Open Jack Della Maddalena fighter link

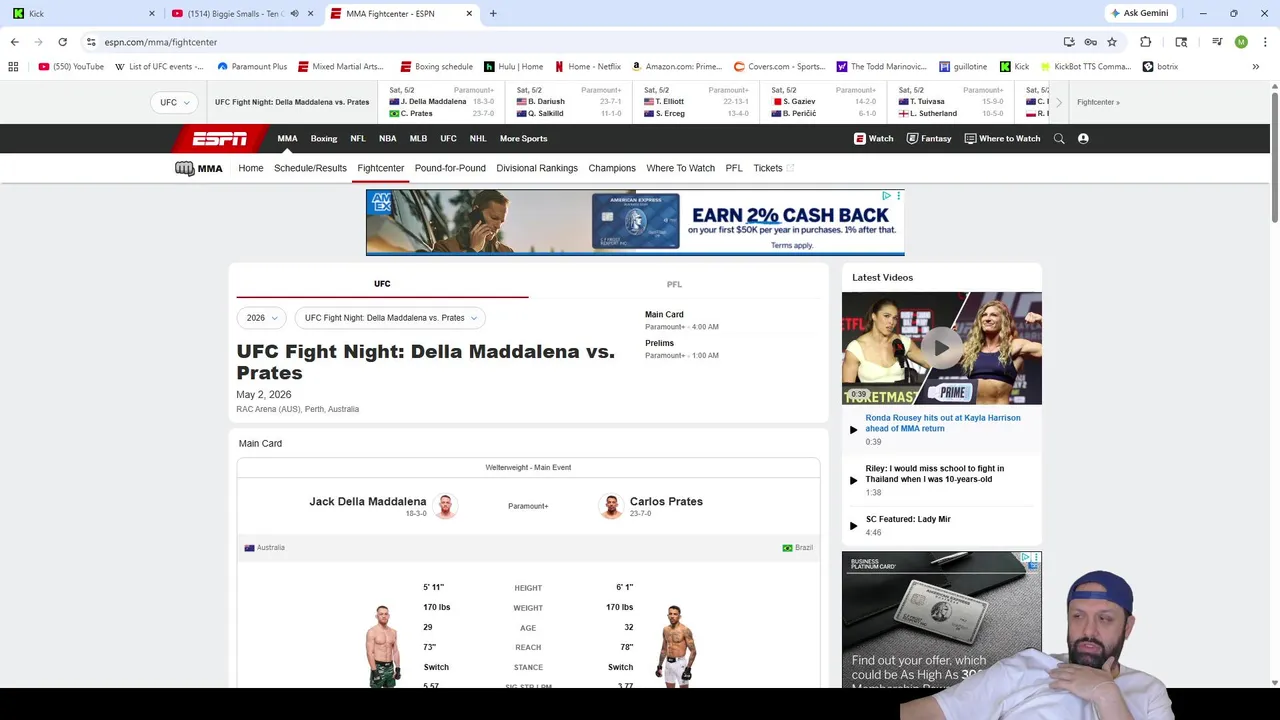click(367, 501)
